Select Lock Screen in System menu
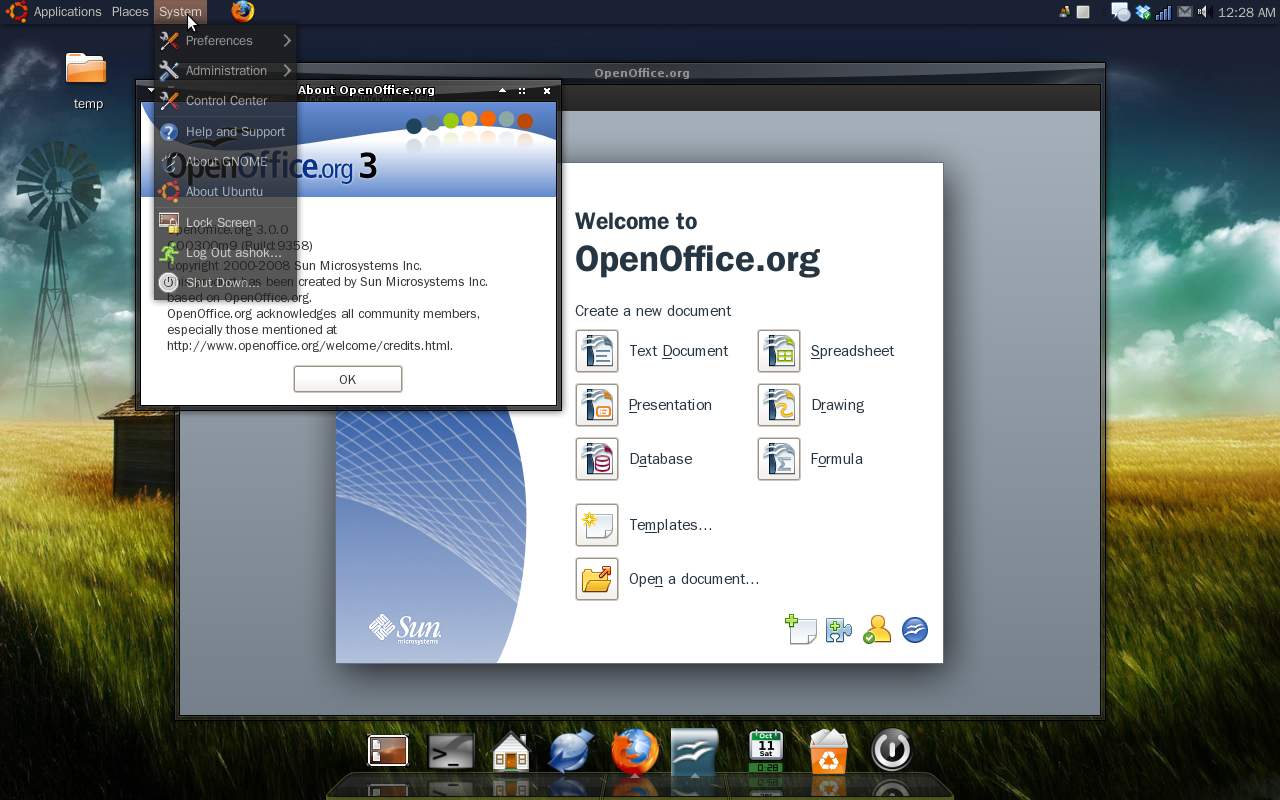 [225, 223]
